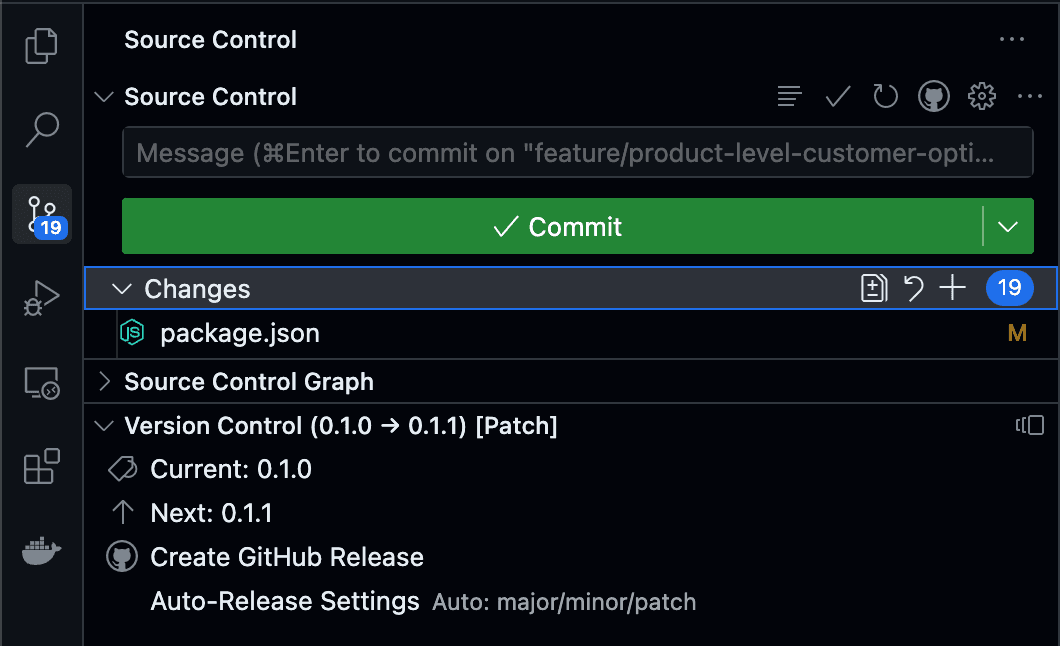Refresh source control with circular arrow icon
This screenshot has width=1060, height=646.
pos(885,97)
